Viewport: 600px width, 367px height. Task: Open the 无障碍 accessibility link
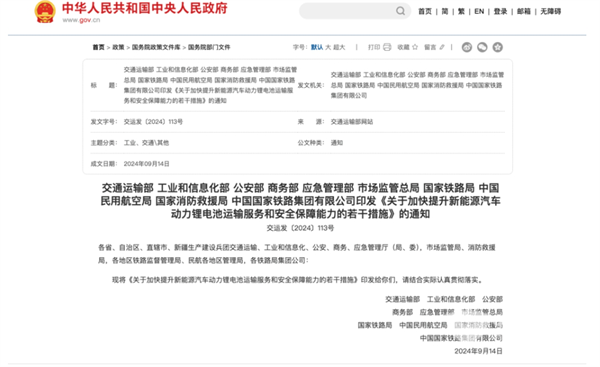pyautogui.click(x=551, y=11)
